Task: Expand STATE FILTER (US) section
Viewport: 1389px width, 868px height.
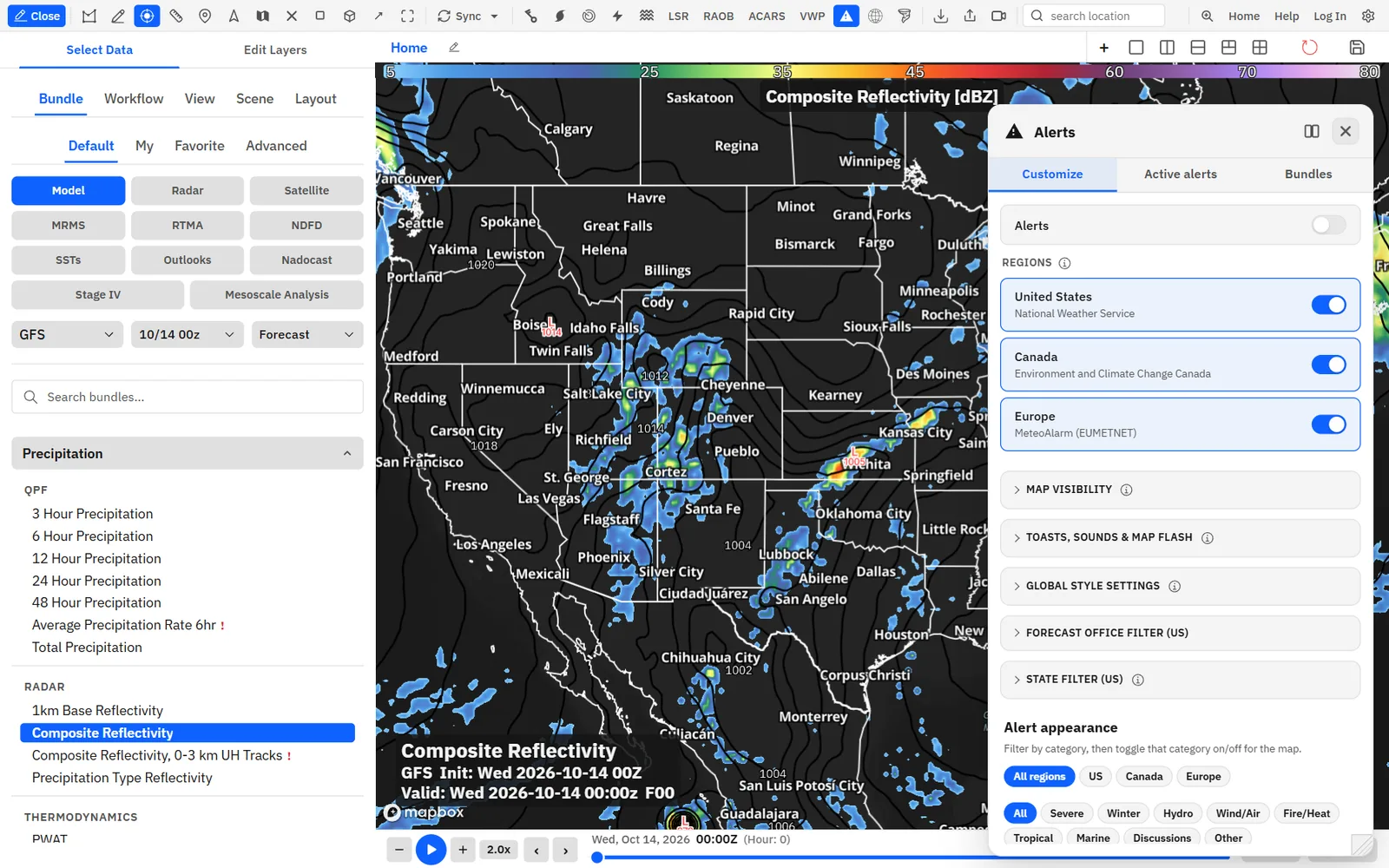Action: pyautogui.click(x=1180, y=680)
